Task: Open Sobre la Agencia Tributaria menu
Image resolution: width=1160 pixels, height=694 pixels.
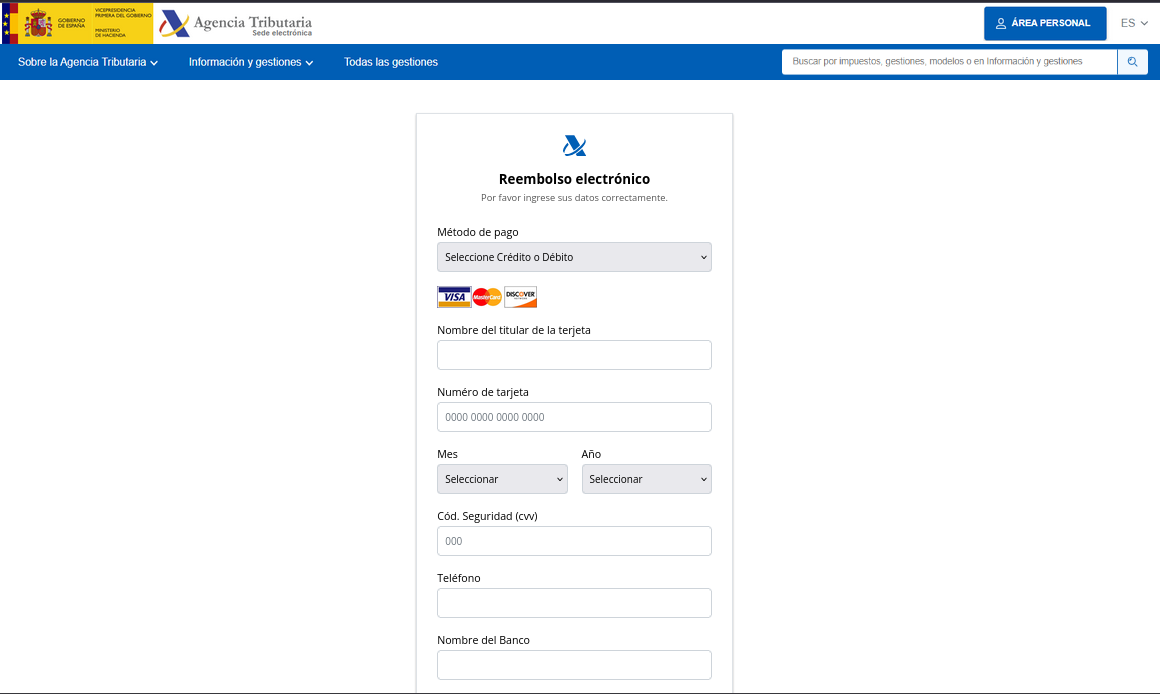Action: [88, 62]
